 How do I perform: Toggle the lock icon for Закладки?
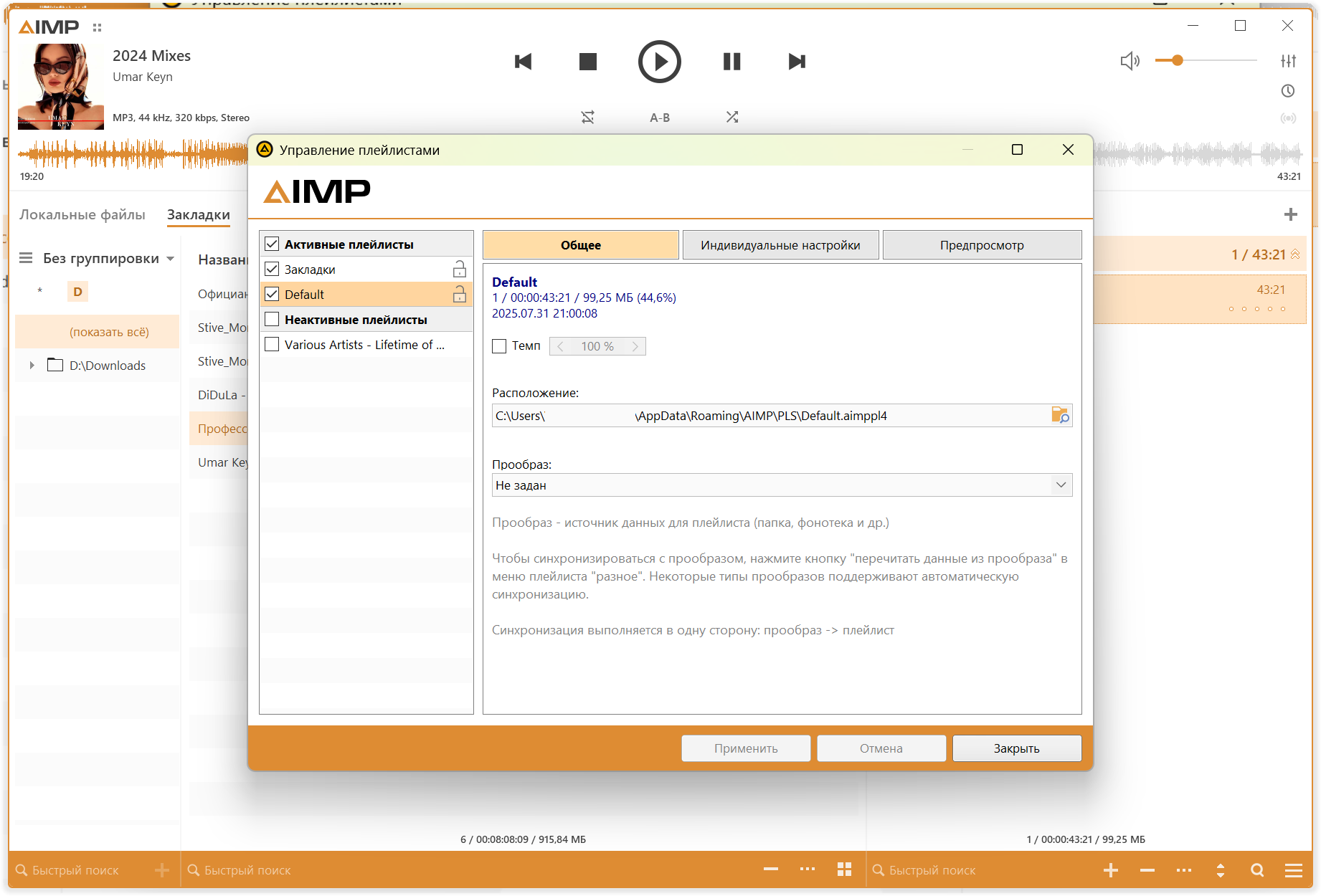(460, 270)
